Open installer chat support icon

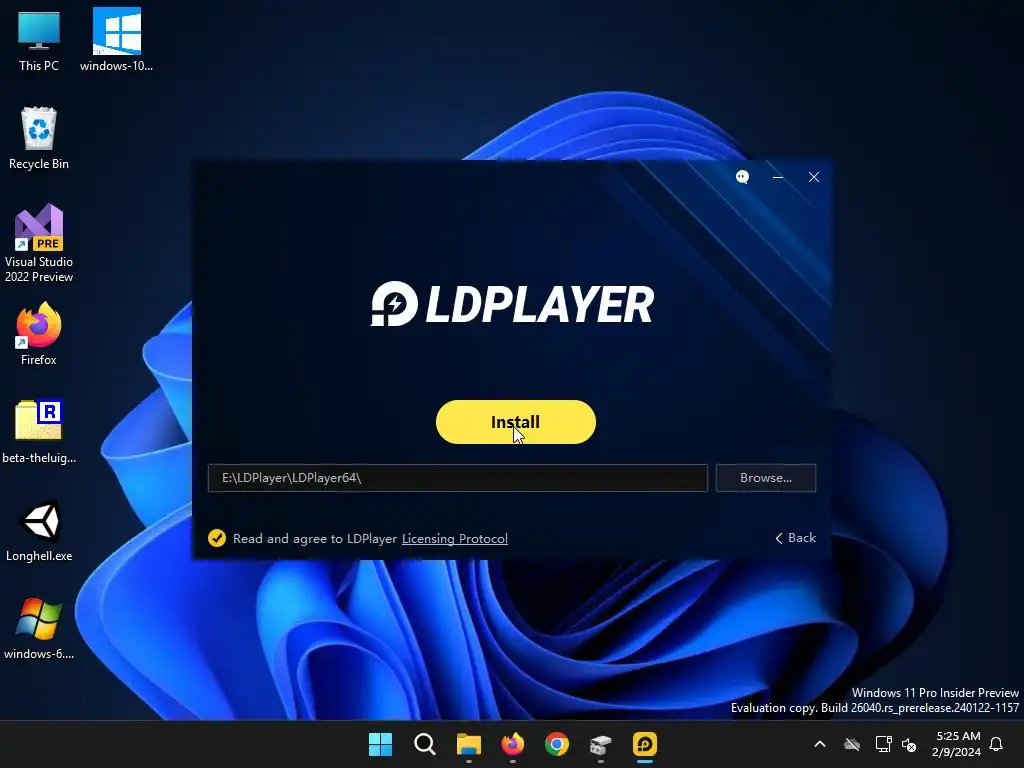point(742,177)
